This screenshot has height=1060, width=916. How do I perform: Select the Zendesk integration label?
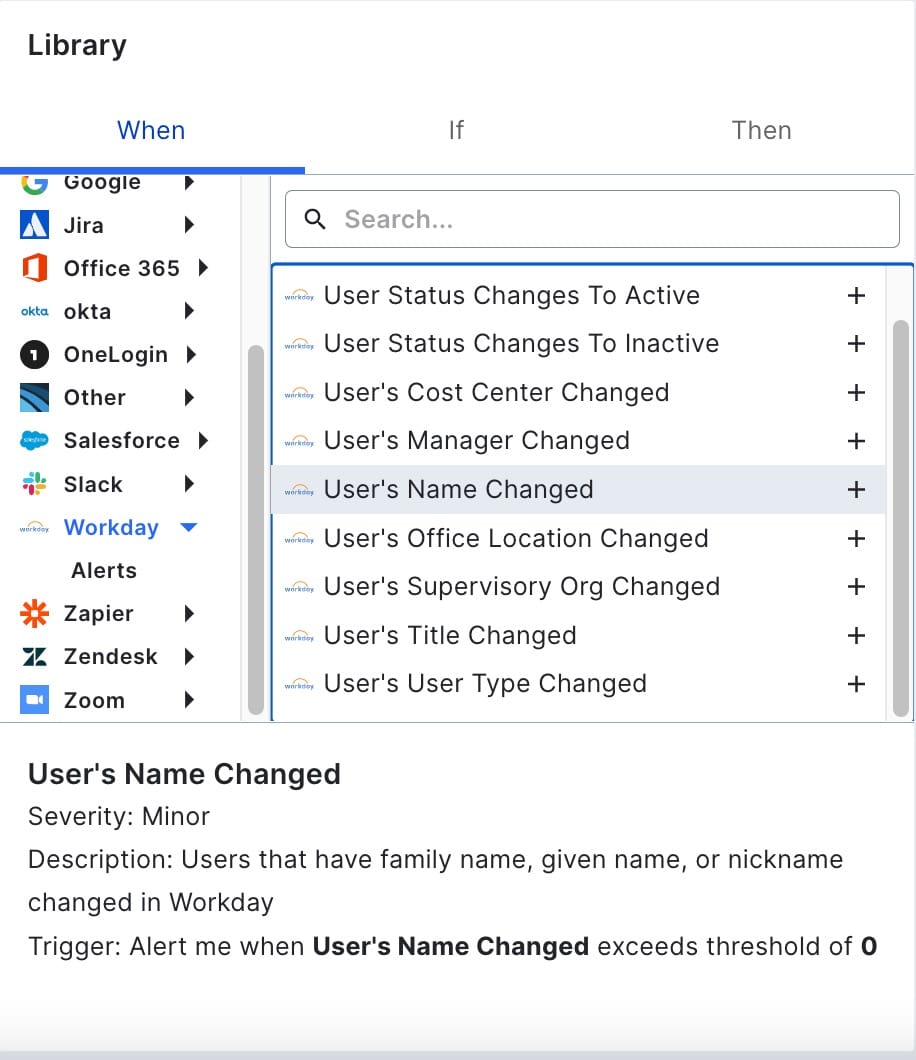pos(110,656)
